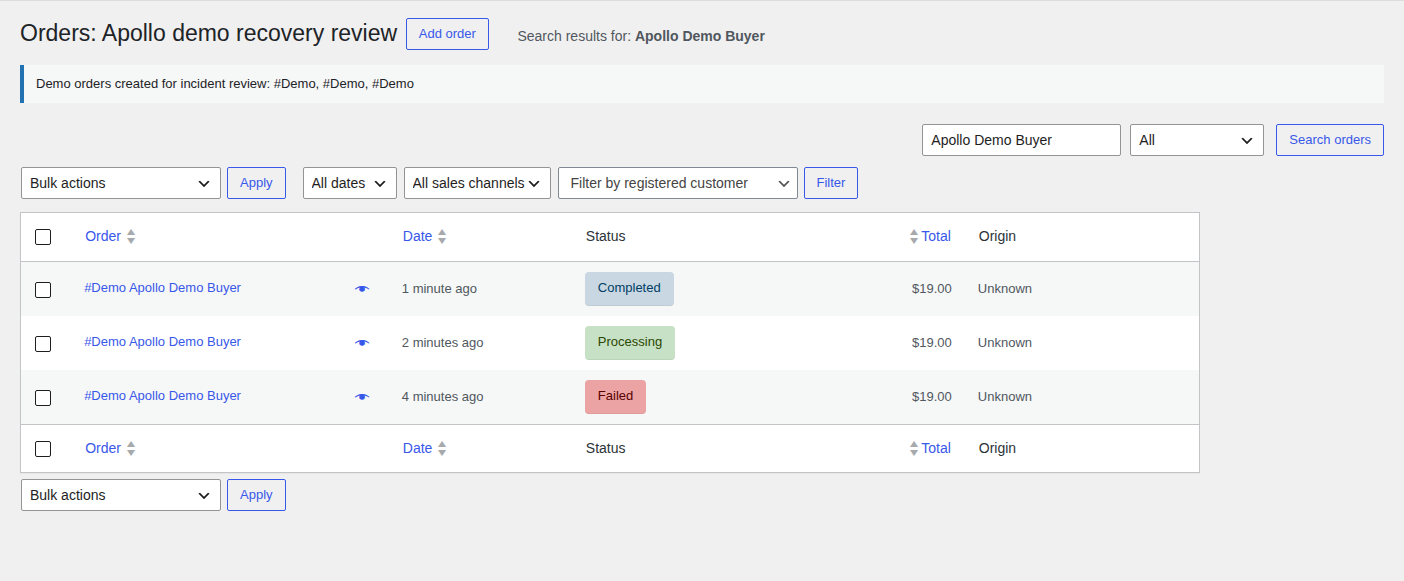Click sort arrows beside top Order header

[x=131, y=237]
